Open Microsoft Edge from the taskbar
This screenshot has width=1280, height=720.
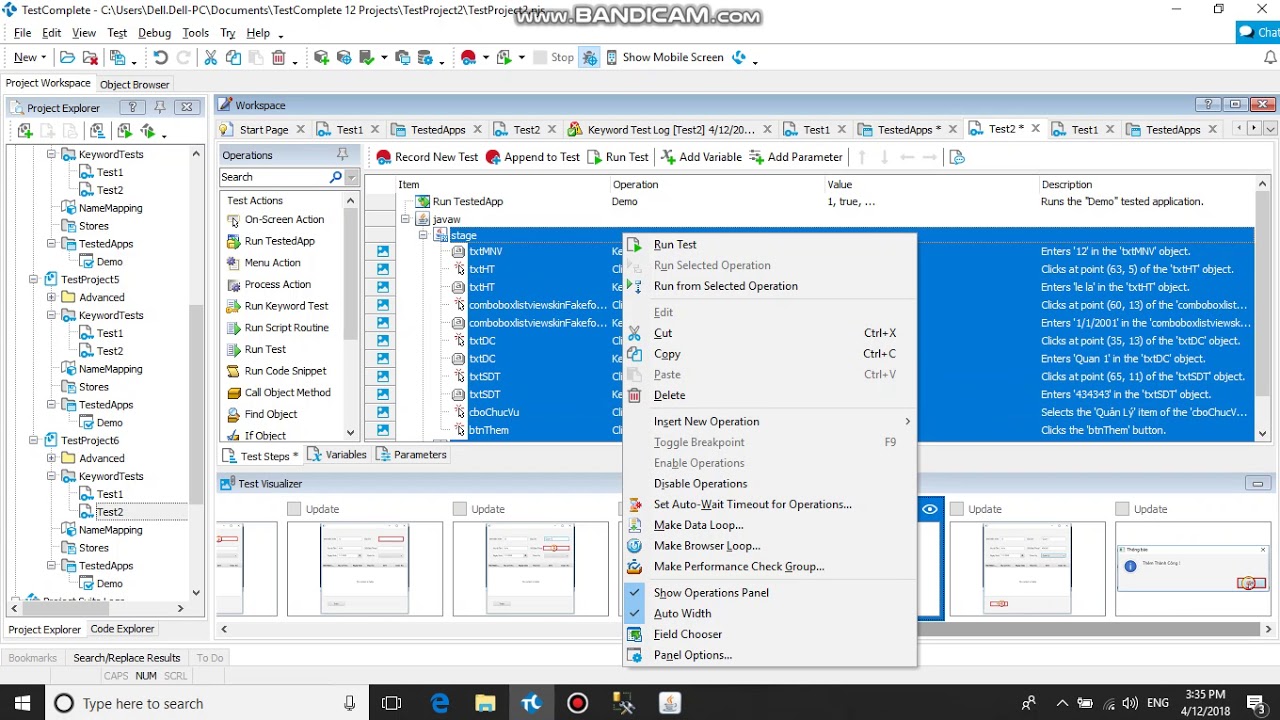pyautogui.click(x=440, y=704)
